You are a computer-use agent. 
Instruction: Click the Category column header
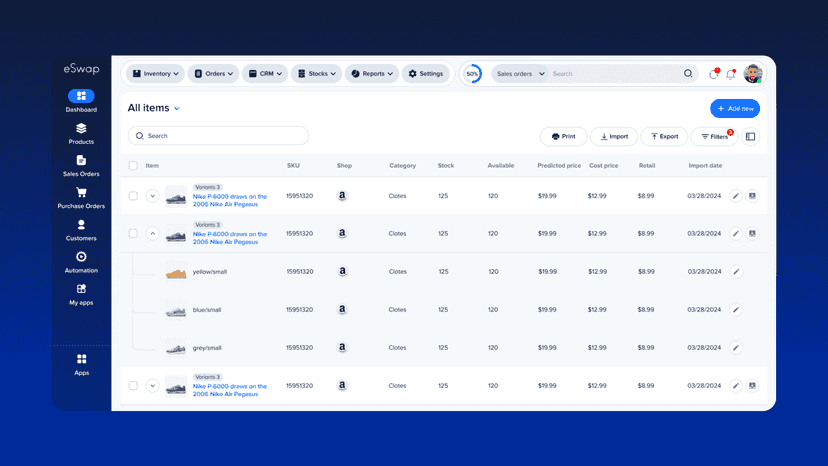click(x=402, y=166)
